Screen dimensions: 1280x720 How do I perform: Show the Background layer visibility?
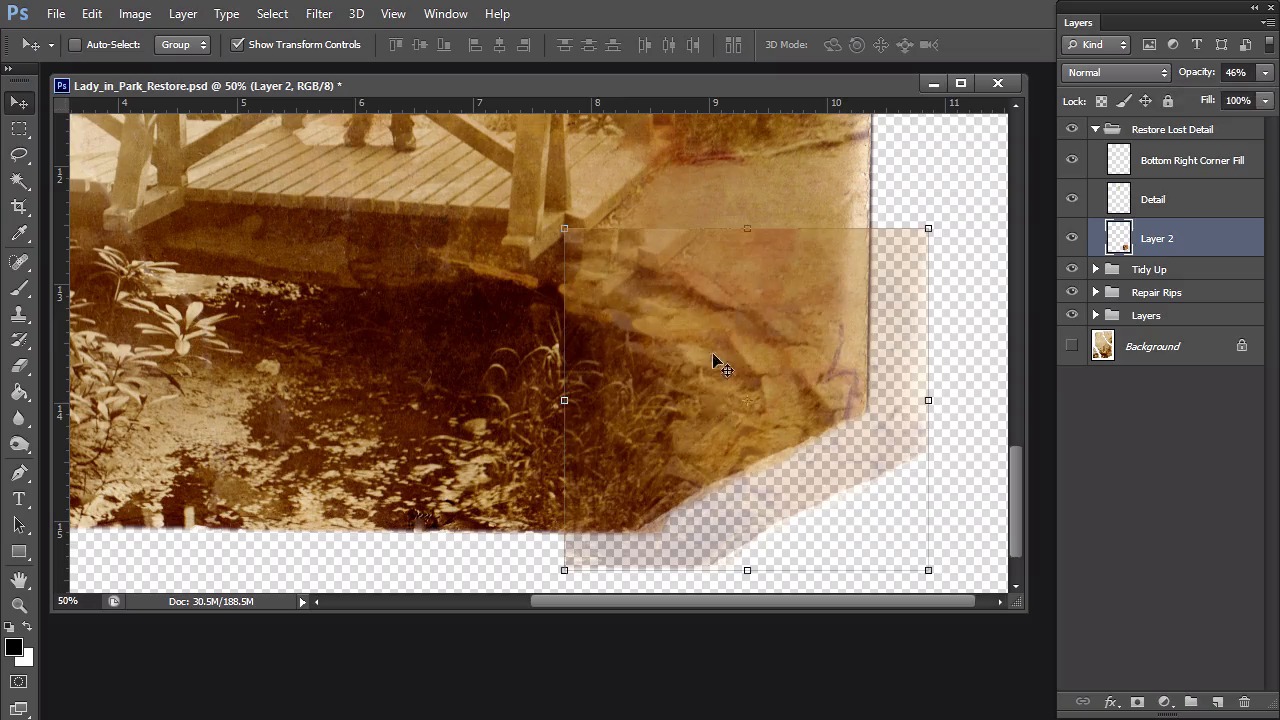1072,346
